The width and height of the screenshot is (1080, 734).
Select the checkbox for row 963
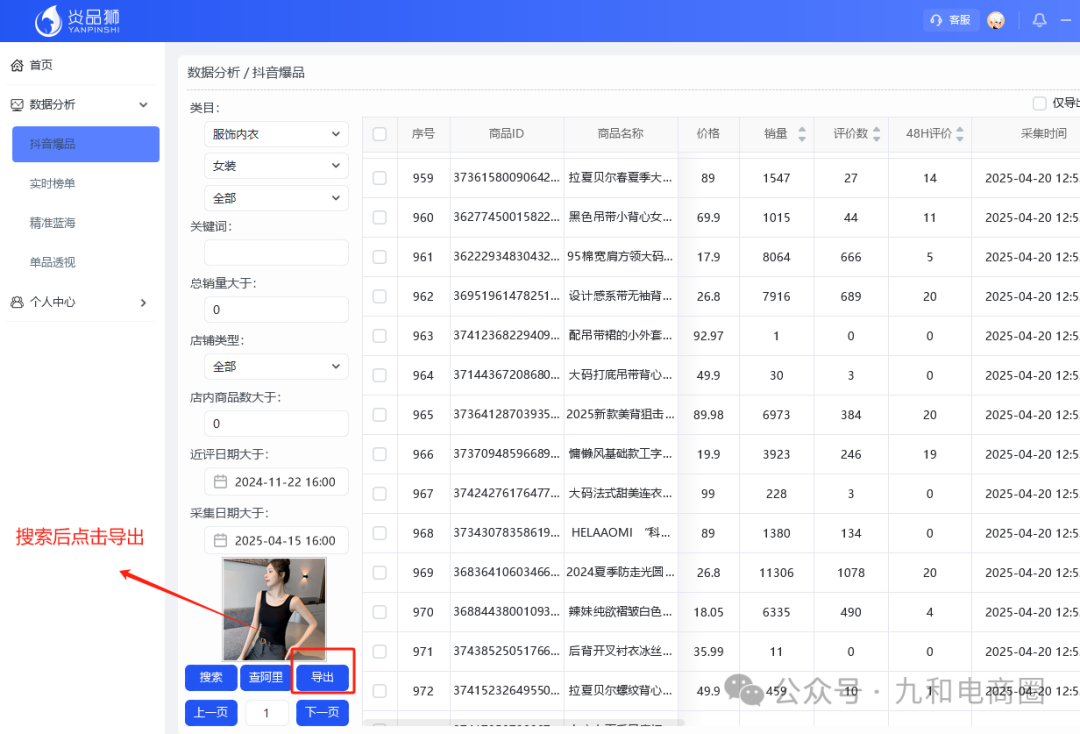[x=379, y=335]
